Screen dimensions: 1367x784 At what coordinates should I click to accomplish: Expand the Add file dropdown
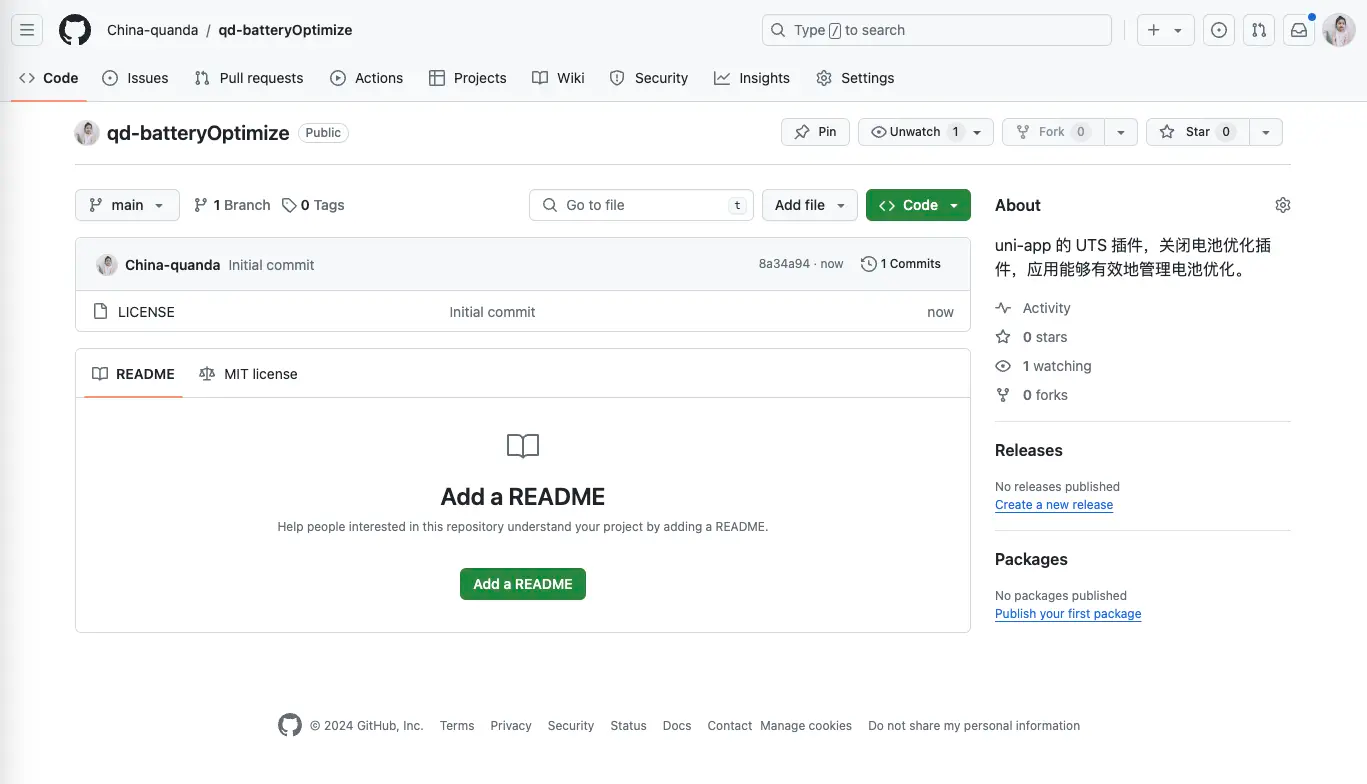click(809, 204)
